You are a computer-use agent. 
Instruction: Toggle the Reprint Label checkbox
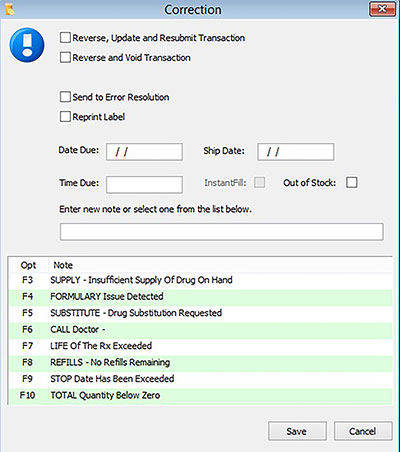click(x=65, y=117)
